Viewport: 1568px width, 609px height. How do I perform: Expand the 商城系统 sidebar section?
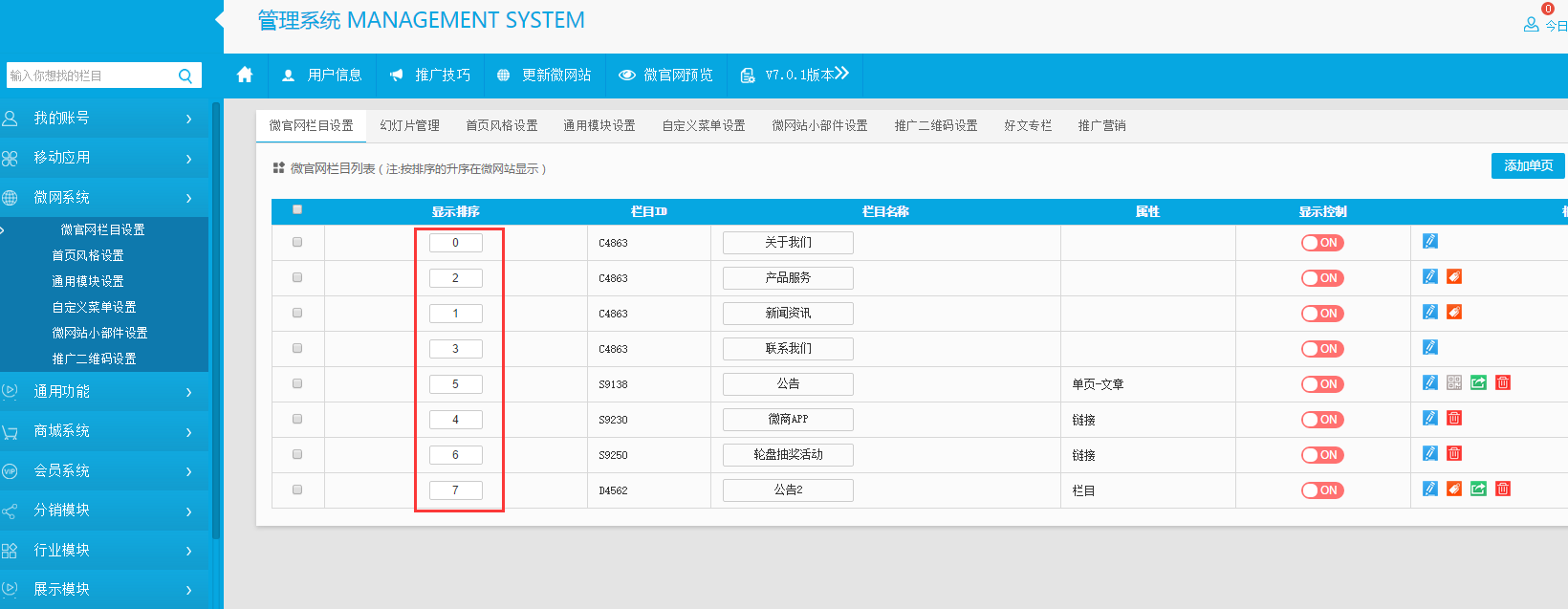[103, 431]
